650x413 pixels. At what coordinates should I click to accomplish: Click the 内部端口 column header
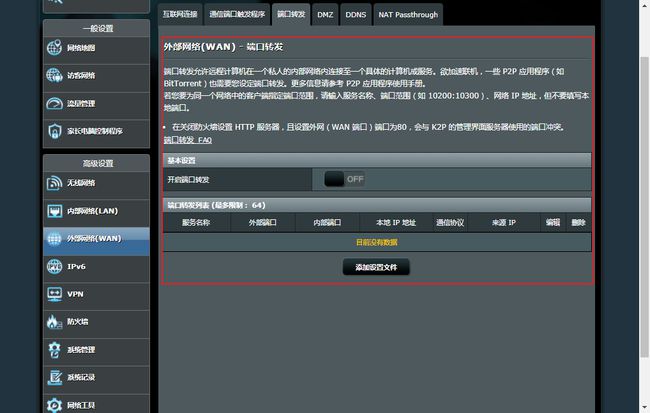(x=327, y=223)
